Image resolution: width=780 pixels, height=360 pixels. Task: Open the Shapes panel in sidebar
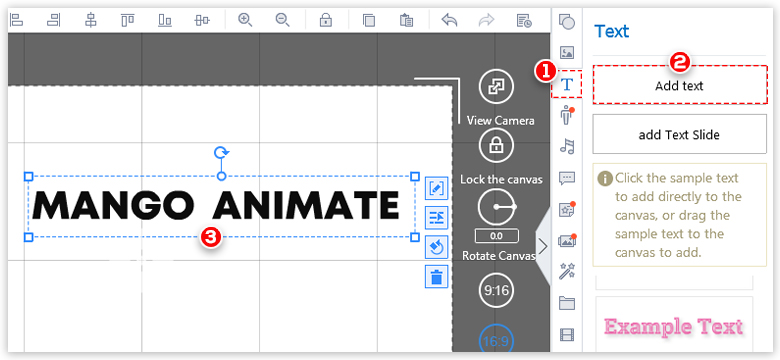click(x=567, y=22)
